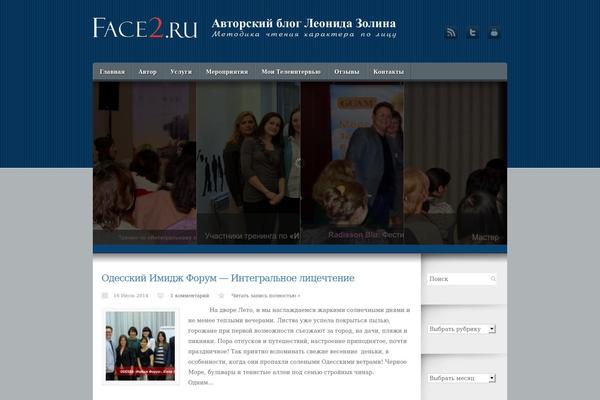Click the Face2.ru site logo
600x400 pixels.
point(145,28)
